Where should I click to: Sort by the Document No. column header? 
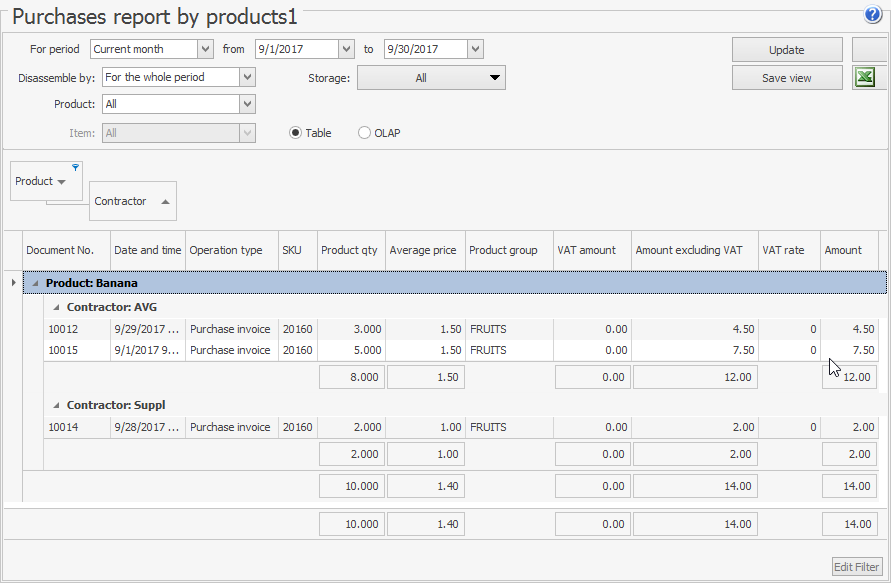pos(60,250)
